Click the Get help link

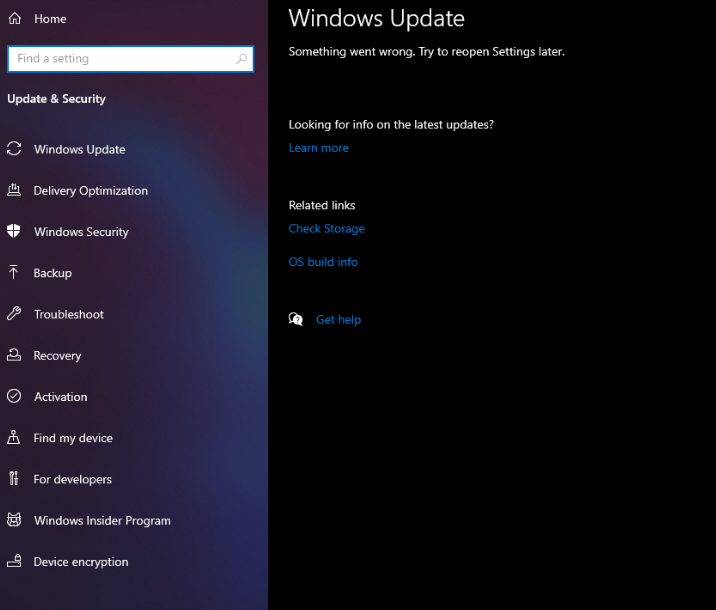[x=338, y=320]
